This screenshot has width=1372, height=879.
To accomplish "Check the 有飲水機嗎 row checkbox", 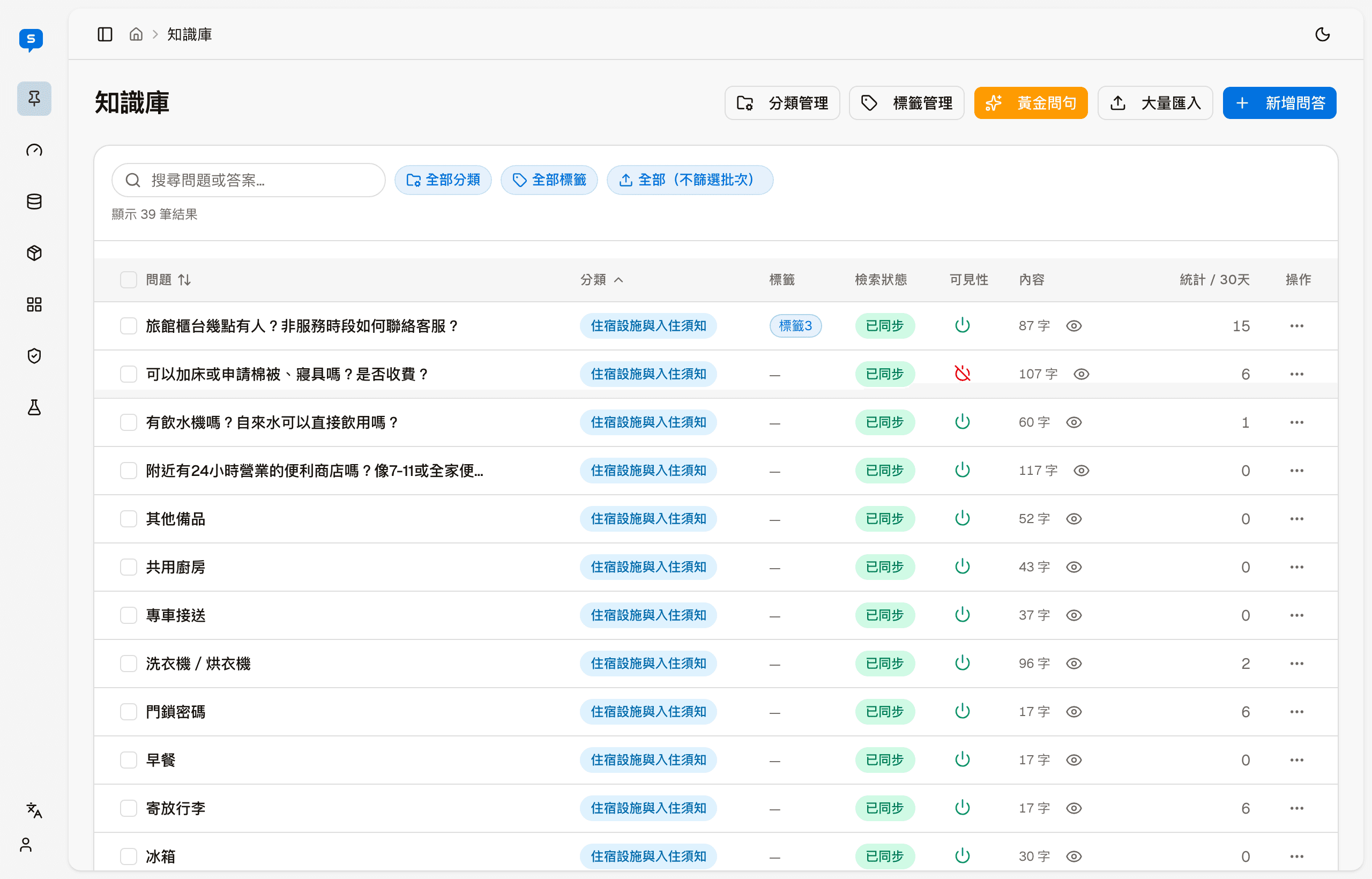I will tap(129, 422).
